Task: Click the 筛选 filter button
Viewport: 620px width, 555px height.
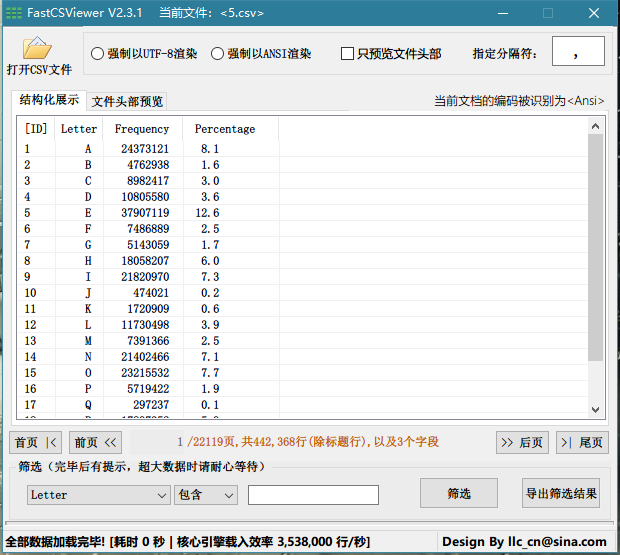Action: 459,493
